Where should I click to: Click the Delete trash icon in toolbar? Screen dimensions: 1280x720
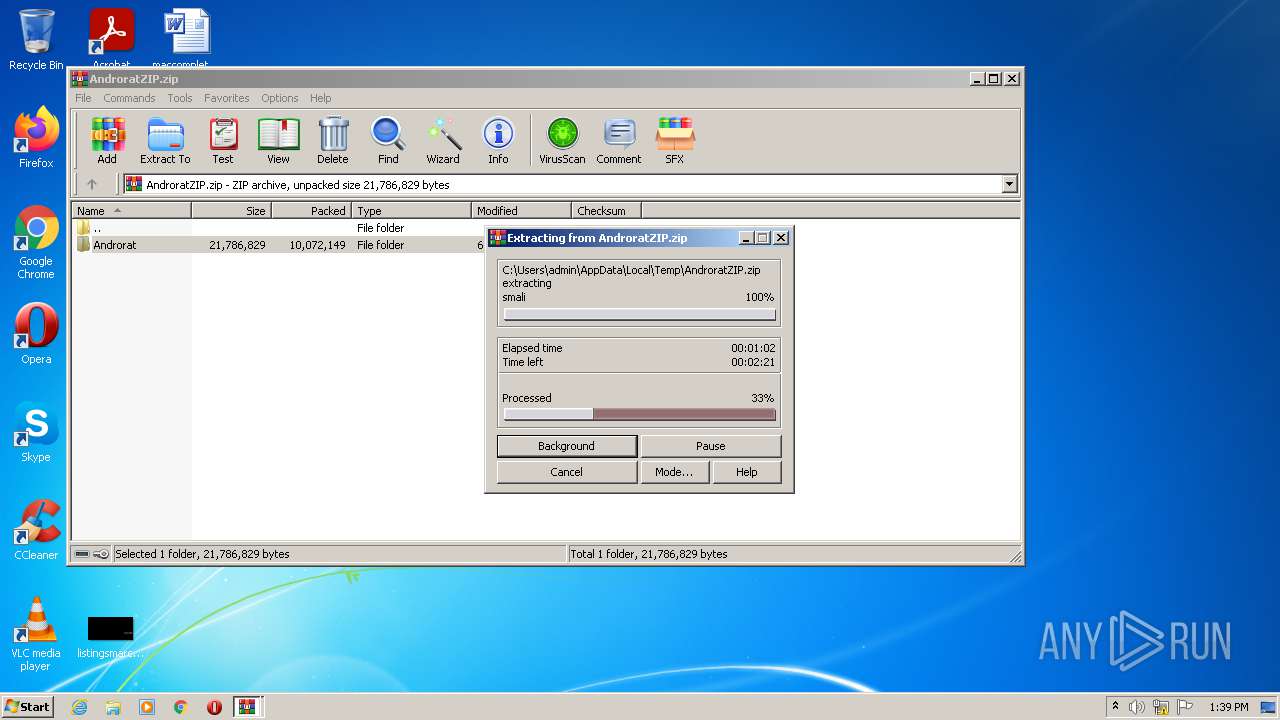(333, 140)
